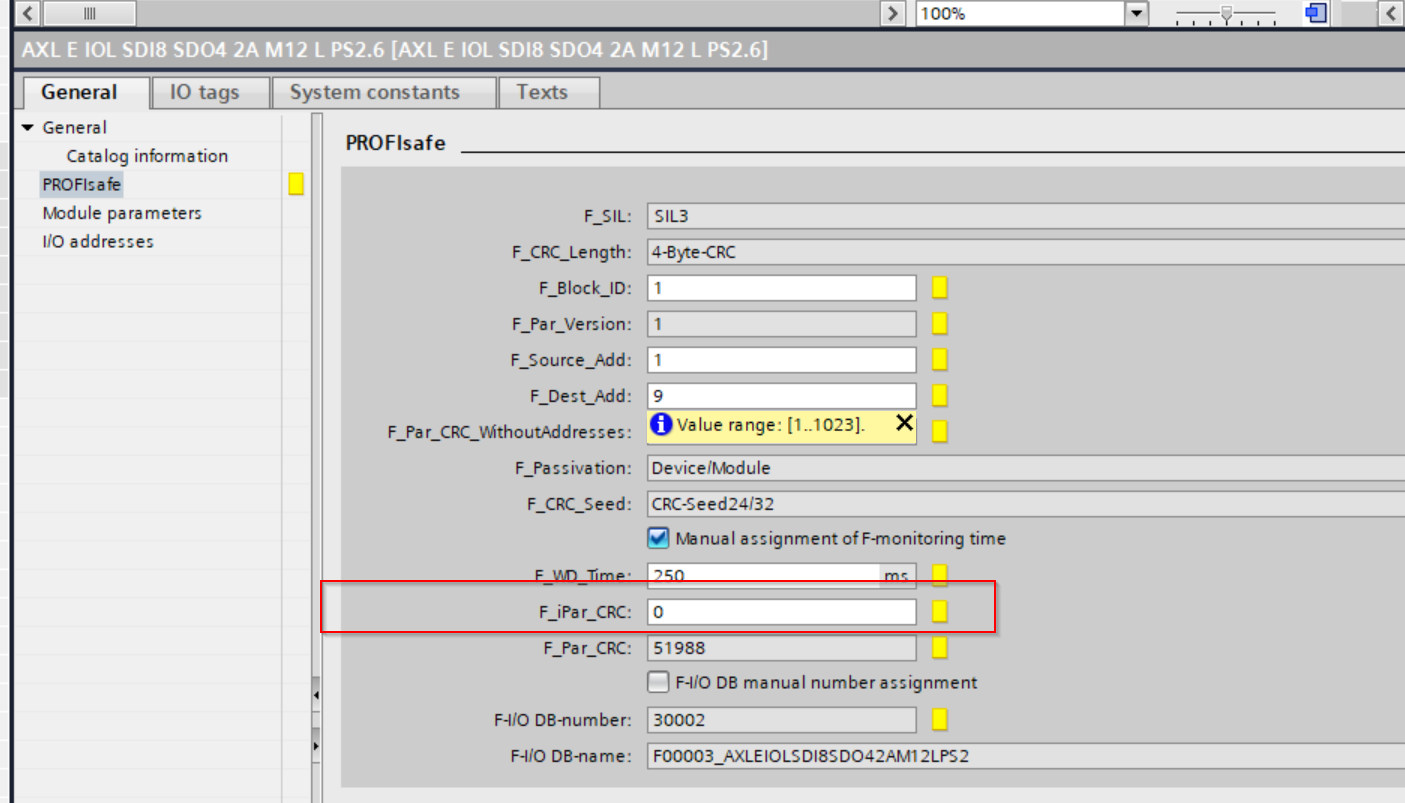Click yellow marker beside F_iPar_CRC

(940, 612)
